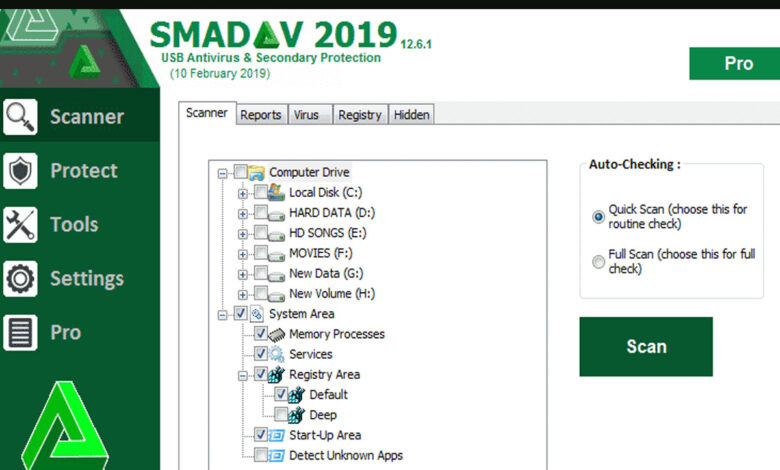Image resolution: width=780 pixels, height=470 pixels.
Task: Enable the Deep registry scan checkbox
Action: pos(281,415)
